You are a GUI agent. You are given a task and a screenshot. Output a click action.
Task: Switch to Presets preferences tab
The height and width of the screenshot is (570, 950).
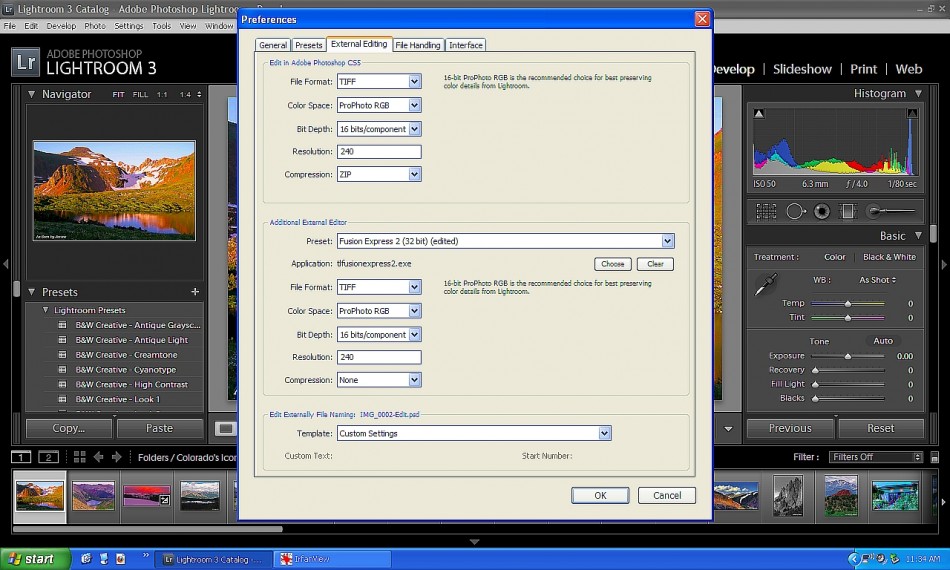click(x=308, y=45)
